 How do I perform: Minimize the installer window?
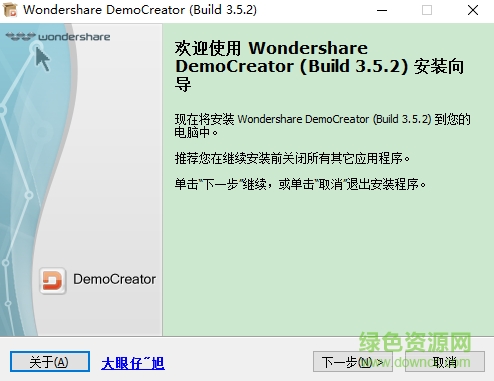click(382, 10)
